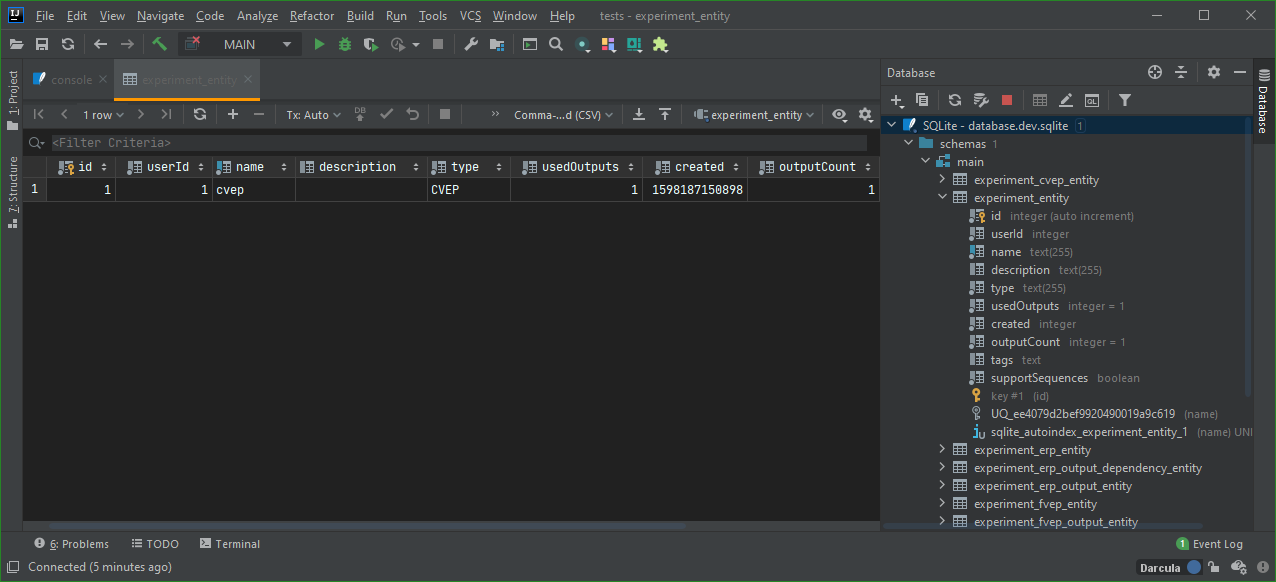Image resolution: width=1276 pixels, height=582 pixels.
Task: Open Data Source Properties
Action: [x=981, y=100]
